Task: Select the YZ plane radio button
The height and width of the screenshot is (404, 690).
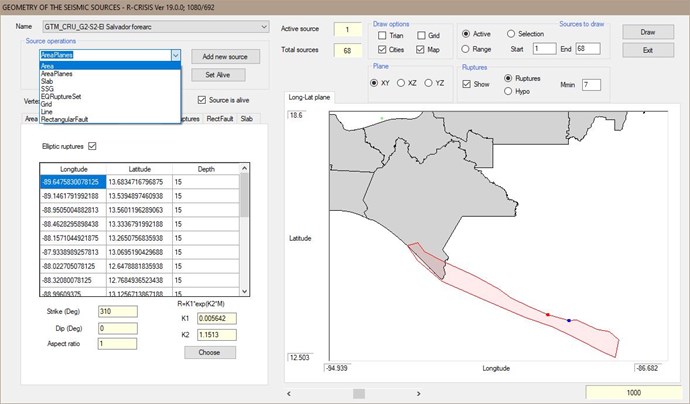Action: [428, 83]
